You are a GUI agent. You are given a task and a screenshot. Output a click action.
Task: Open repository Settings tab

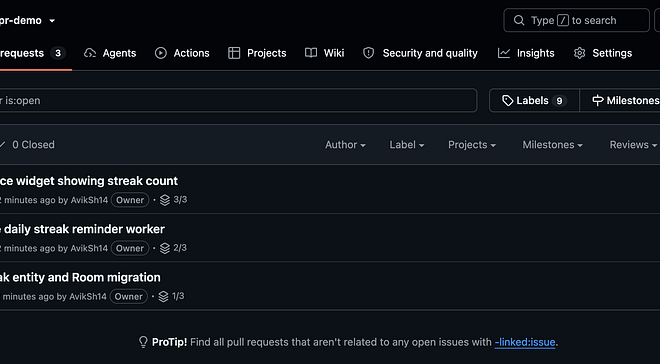pos(603,53)
